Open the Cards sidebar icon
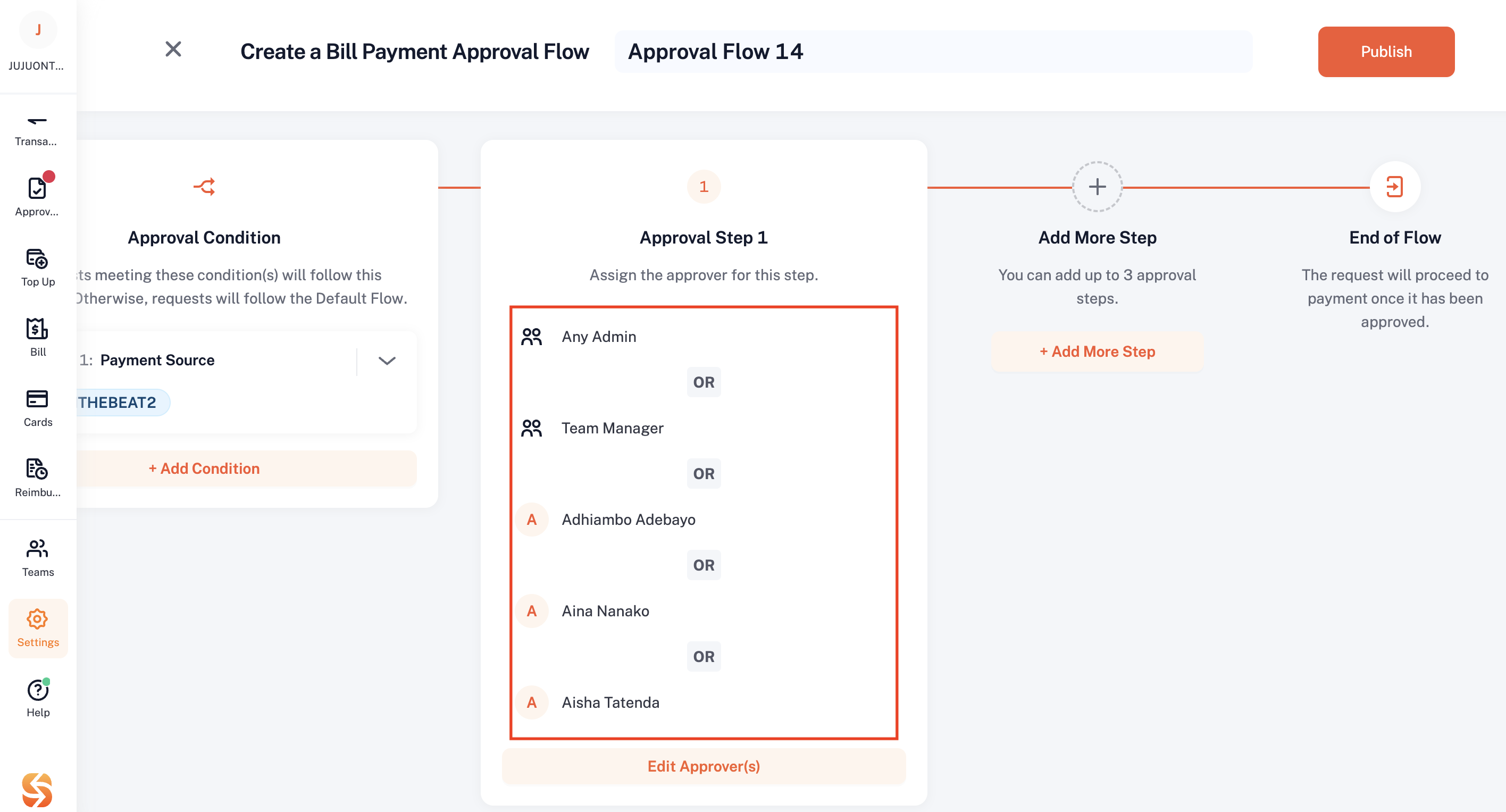The height and width of the screenshot is (812, 1506). click(x=37, y=408)
